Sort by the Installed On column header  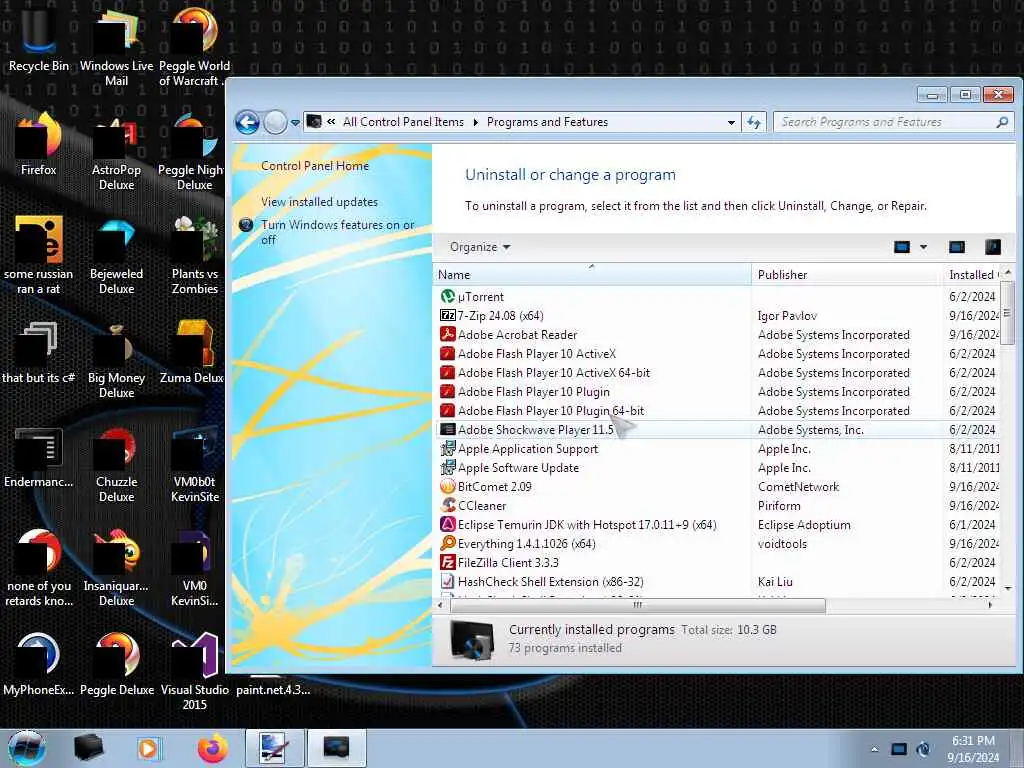point(972,274)
